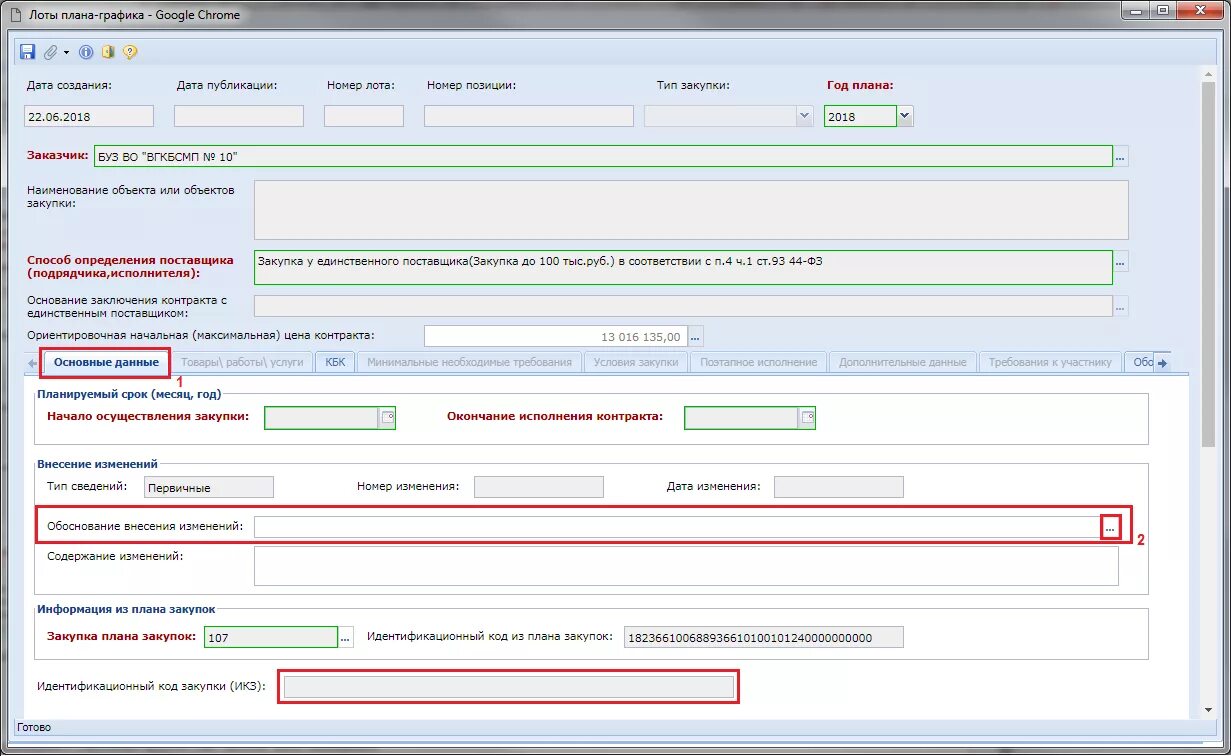Click the Идентификационный код из плана закупок field
This screenshot has height=756, width=1231.
click(764, 637)
